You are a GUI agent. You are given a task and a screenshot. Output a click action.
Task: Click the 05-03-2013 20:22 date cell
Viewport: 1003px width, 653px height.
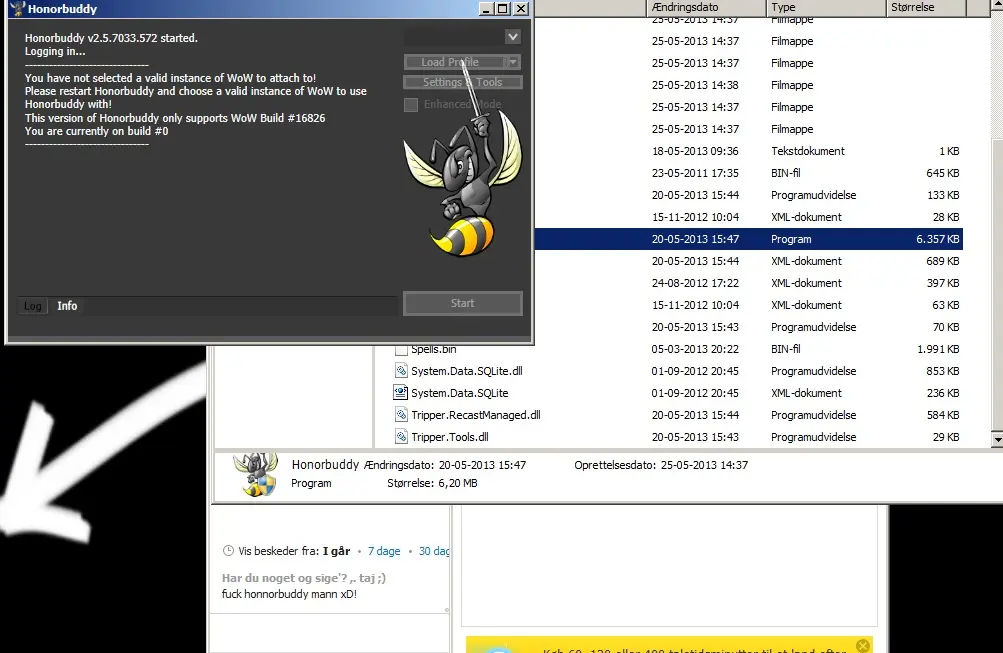pyautogui.click(x=695, y=349)
